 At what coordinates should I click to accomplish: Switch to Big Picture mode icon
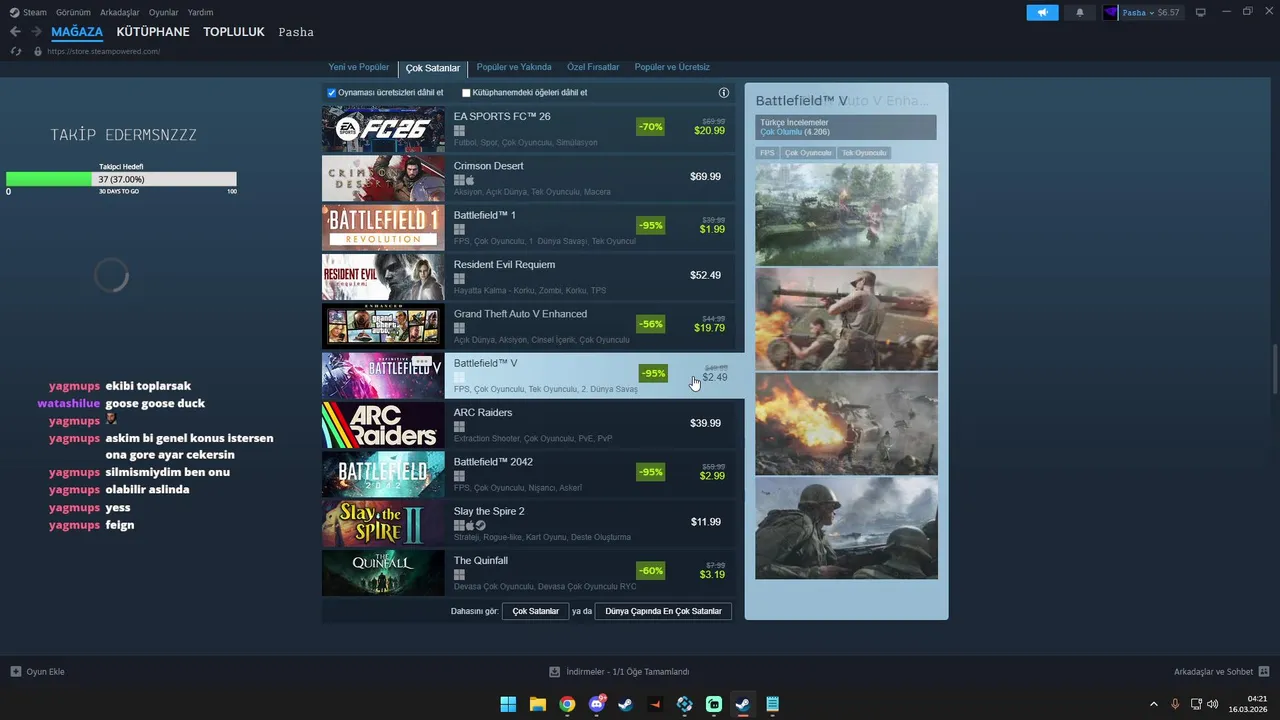1201,12
